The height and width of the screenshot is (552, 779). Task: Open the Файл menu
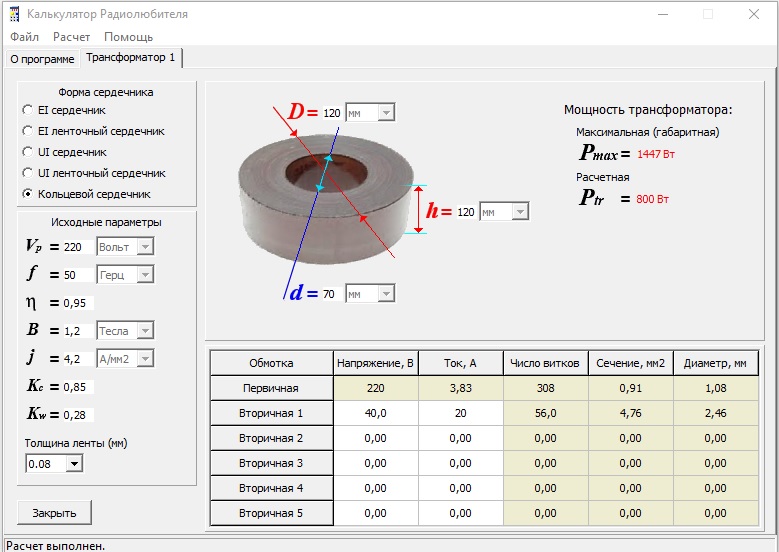25,37
